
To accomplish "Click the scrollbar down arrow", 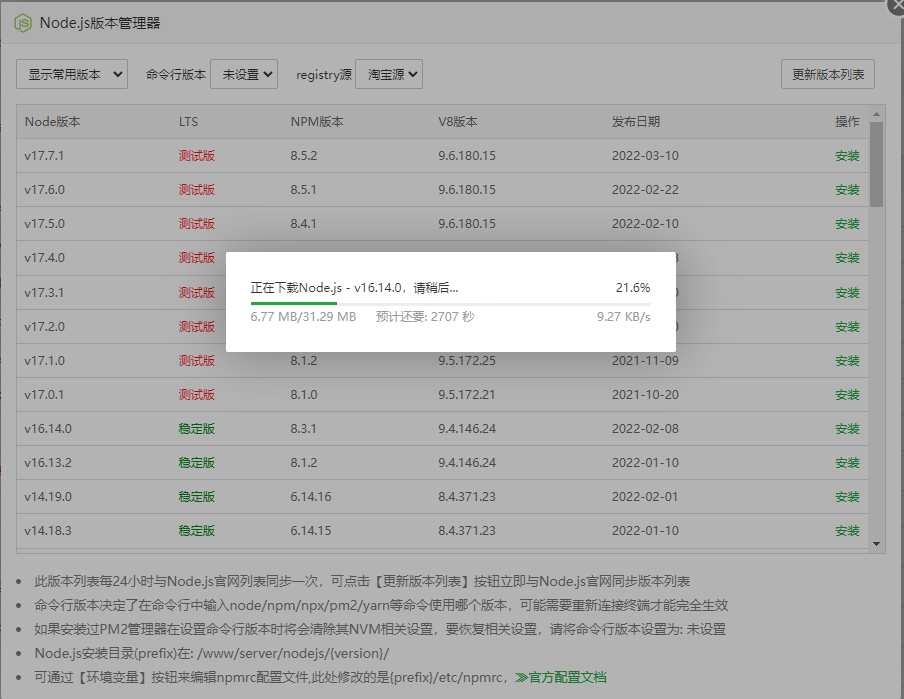I will click(x=876, y=544).
